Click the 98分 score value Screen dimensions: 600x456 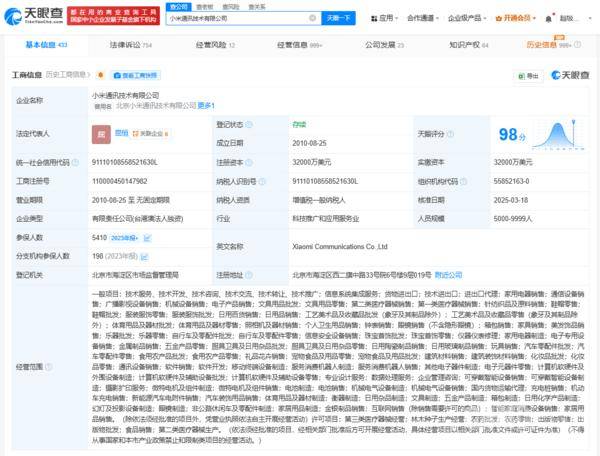512,135
